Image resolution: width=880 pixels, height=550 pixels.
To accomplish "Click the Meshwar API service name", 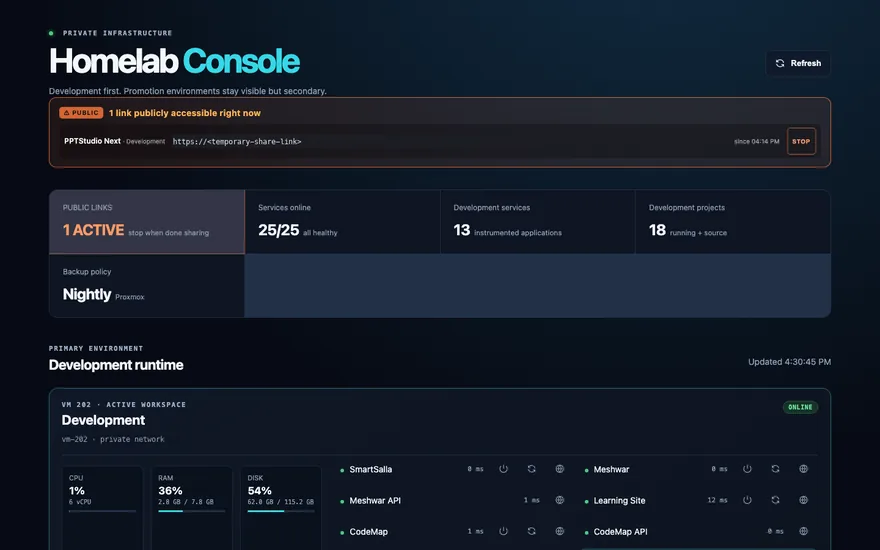I will point(375,500).
